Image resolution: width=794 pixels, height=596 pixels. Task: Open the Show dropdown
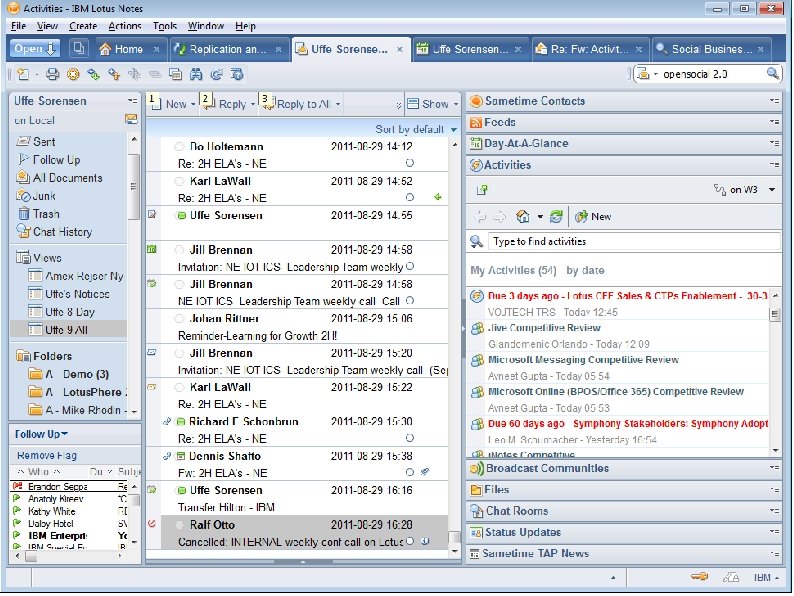433,104
